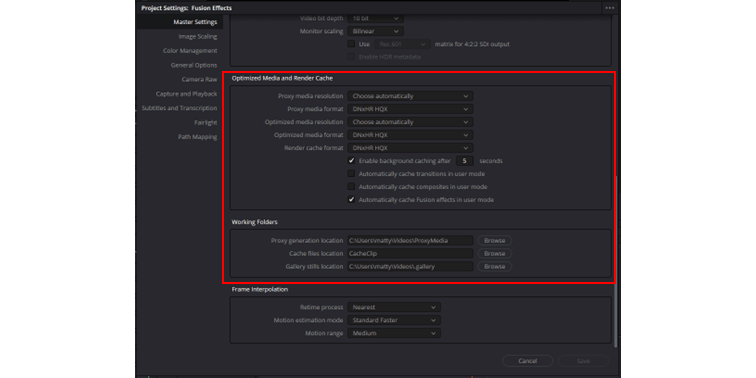Enable Automatically cache composites in user mode

coord(351,187)
